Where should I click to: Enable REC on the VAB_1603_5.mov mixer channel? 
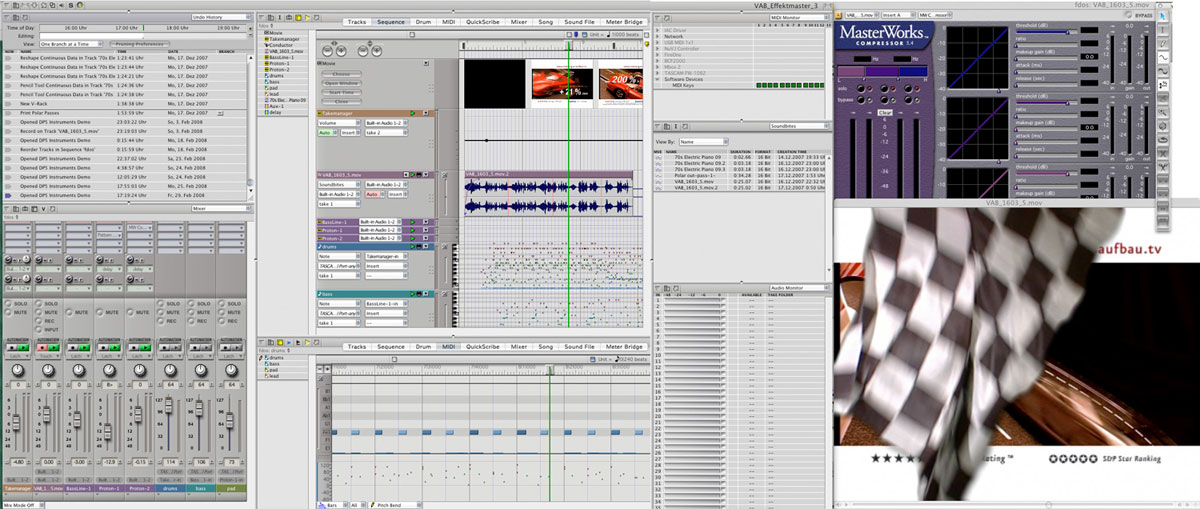[x=40, y=320]
